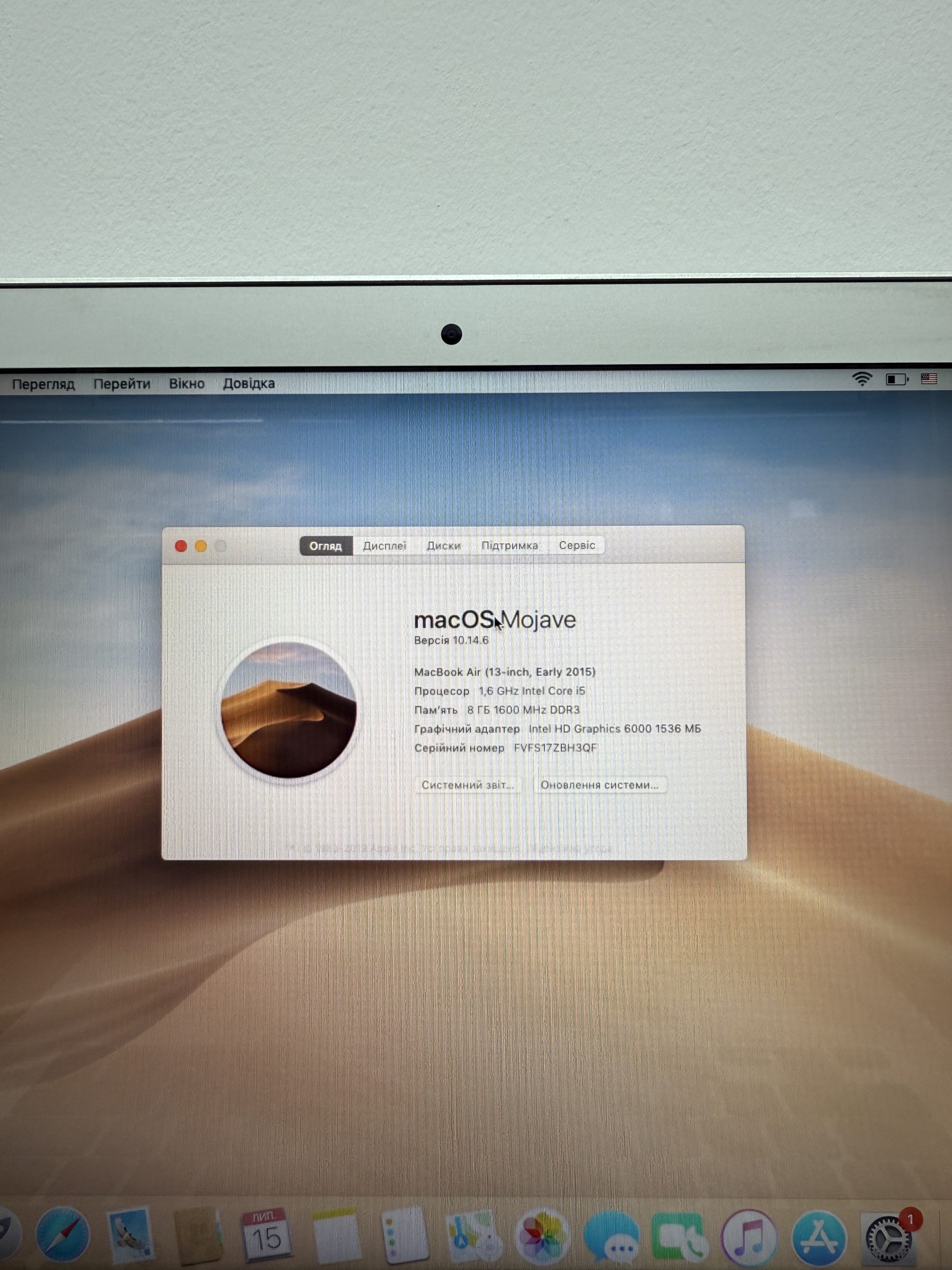
Task: Open the Перегляд menu
Action: (44, 383)
